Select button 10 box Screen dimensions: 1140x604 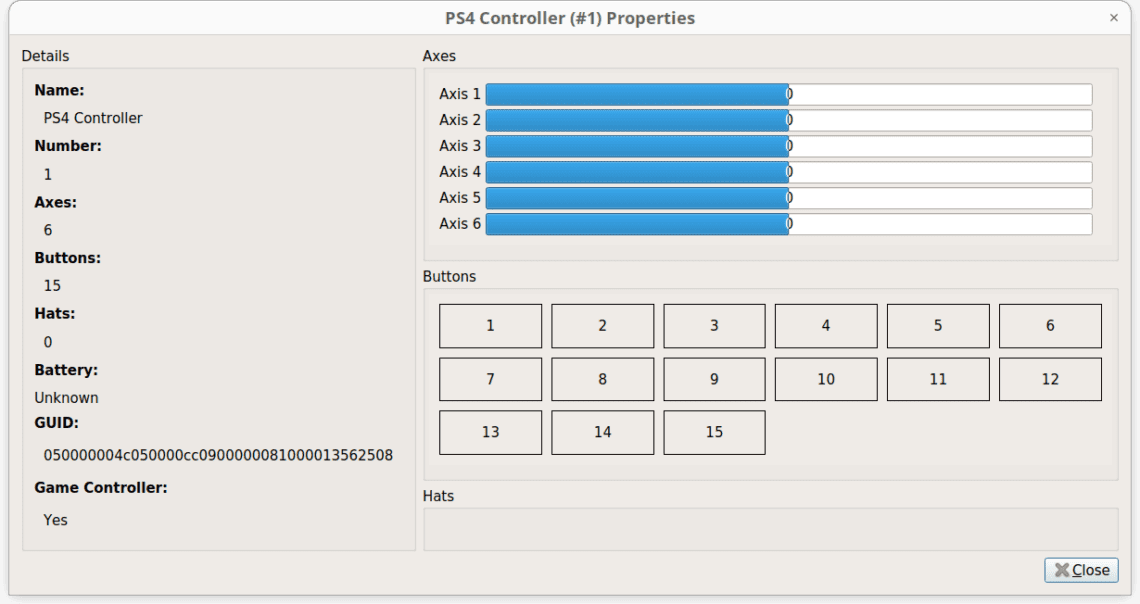pyautogui.click(x=826, y=379)
